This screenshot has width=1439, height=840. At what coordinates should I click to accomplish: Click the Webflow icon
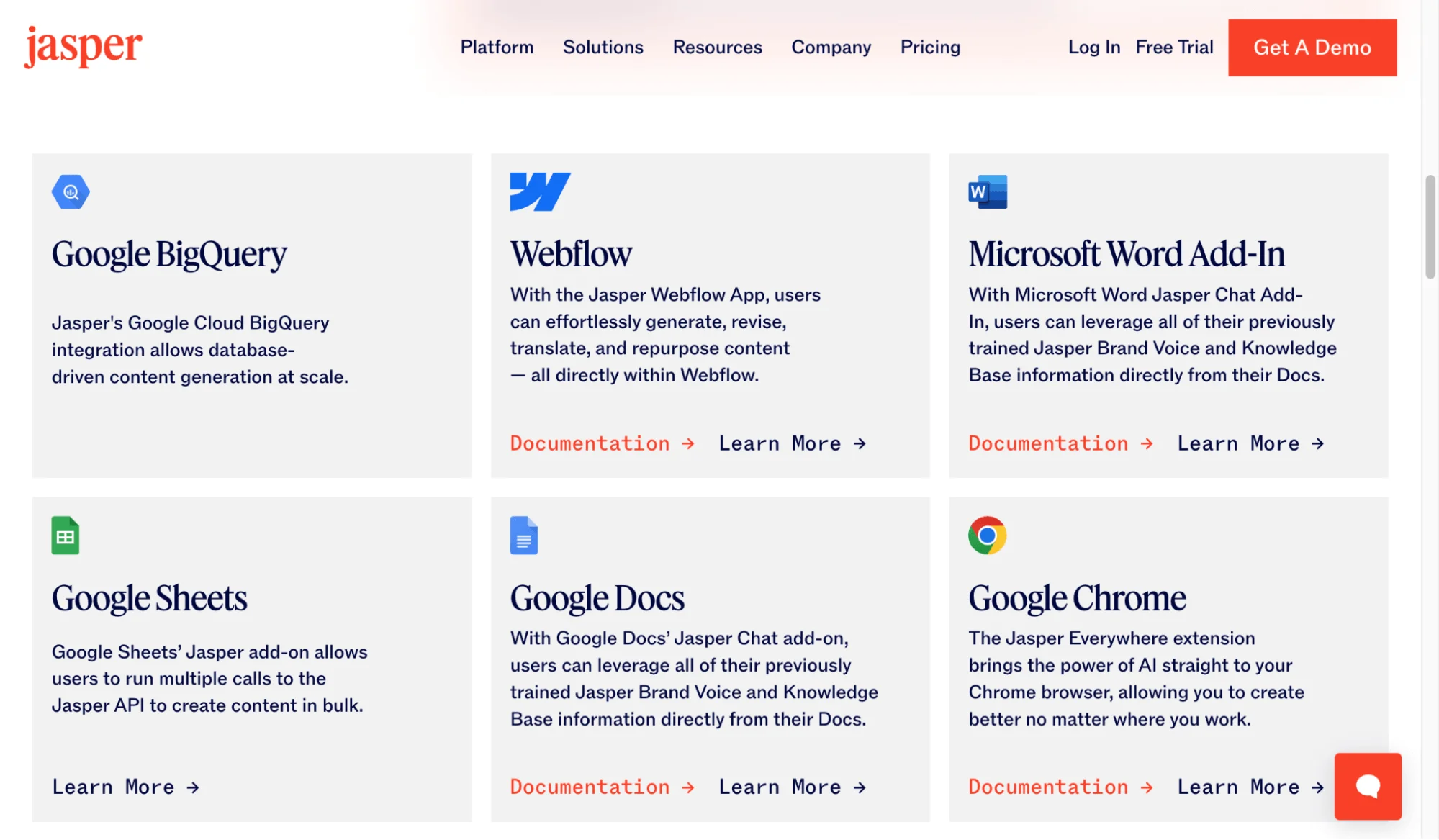pyautogui.click(x=540, y=191)
